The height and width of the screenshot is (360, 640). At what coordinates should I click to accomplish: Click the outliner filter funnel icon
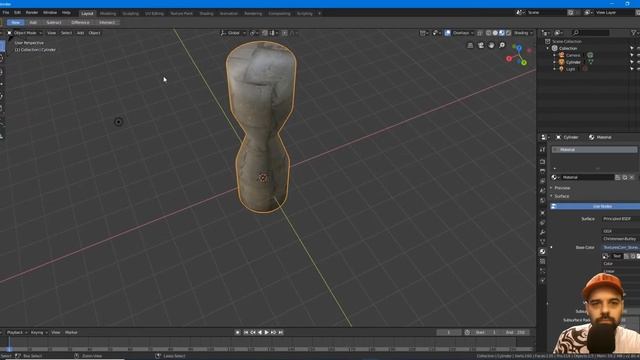[x=634, y=33]
